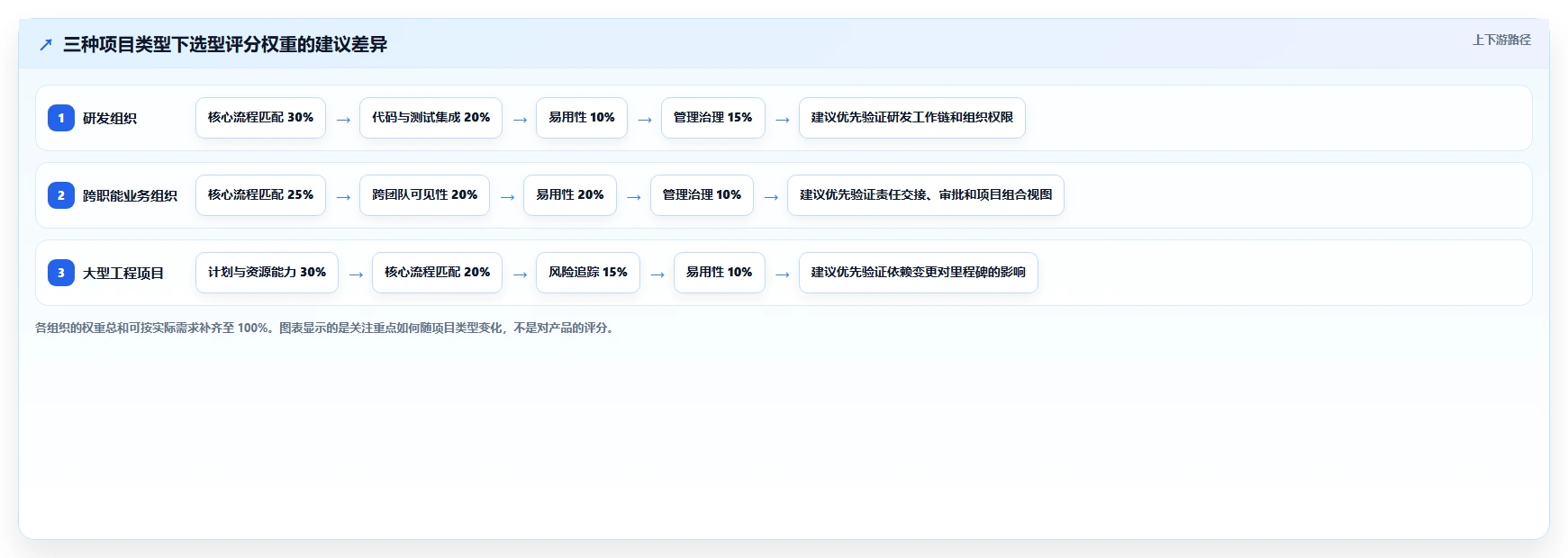Click the arrow after 代码与测试集成 20%

(520, 120)
